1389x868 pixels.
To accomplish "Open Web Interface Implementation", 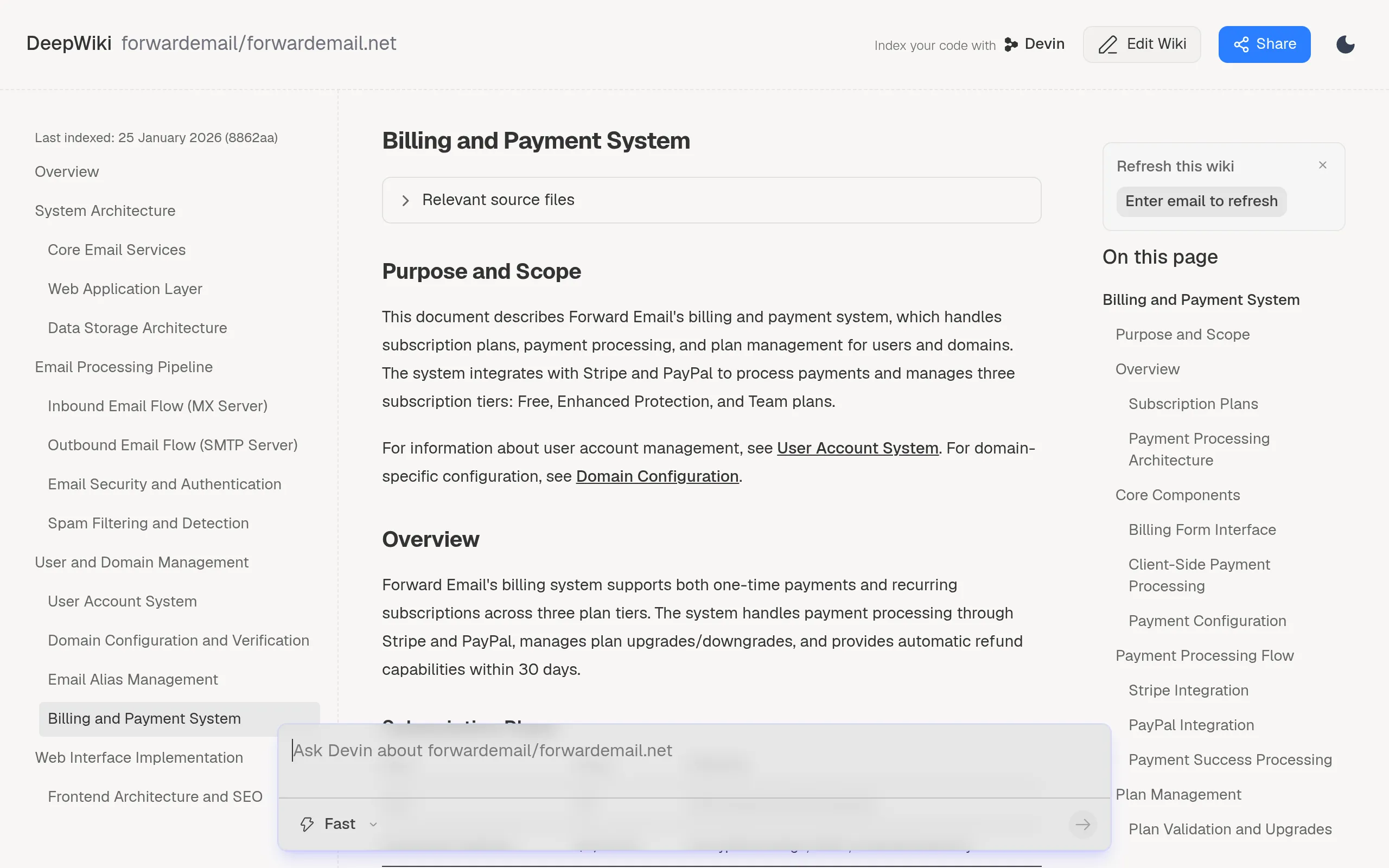I will [x=139, y=757].
